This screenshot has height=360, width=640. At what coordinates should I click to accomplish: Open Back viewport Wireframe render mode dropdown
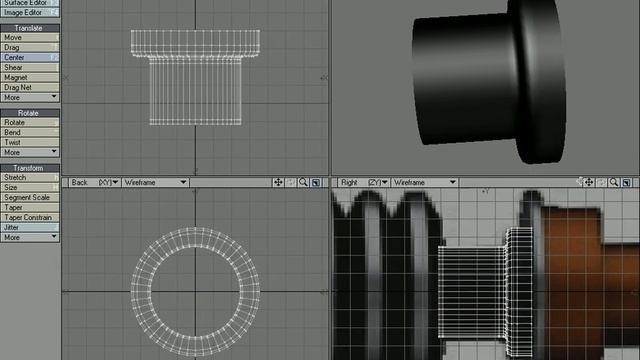(x=155, y=182)
